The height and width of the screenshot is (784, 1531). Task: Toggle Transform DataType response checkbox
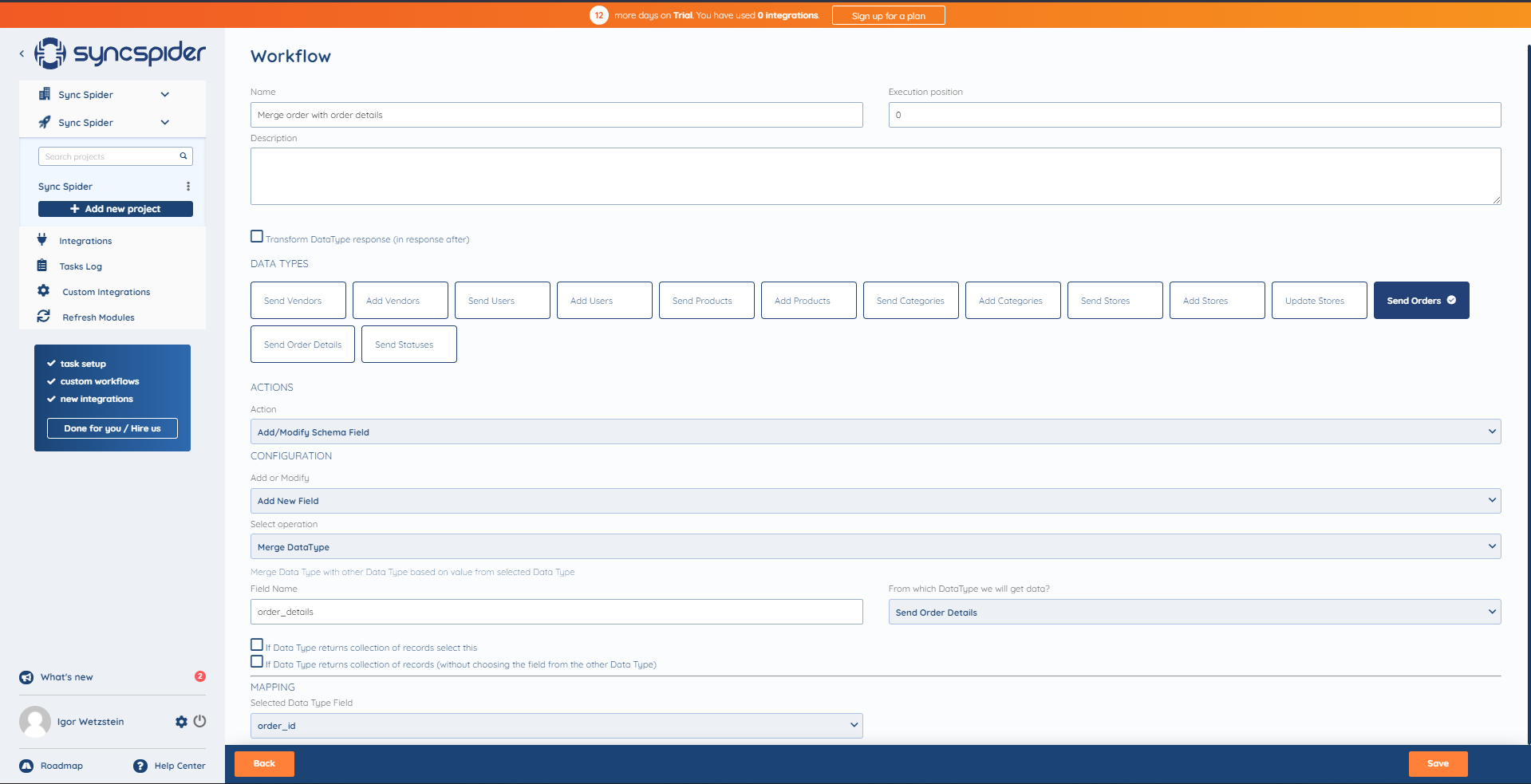[257, 236]
